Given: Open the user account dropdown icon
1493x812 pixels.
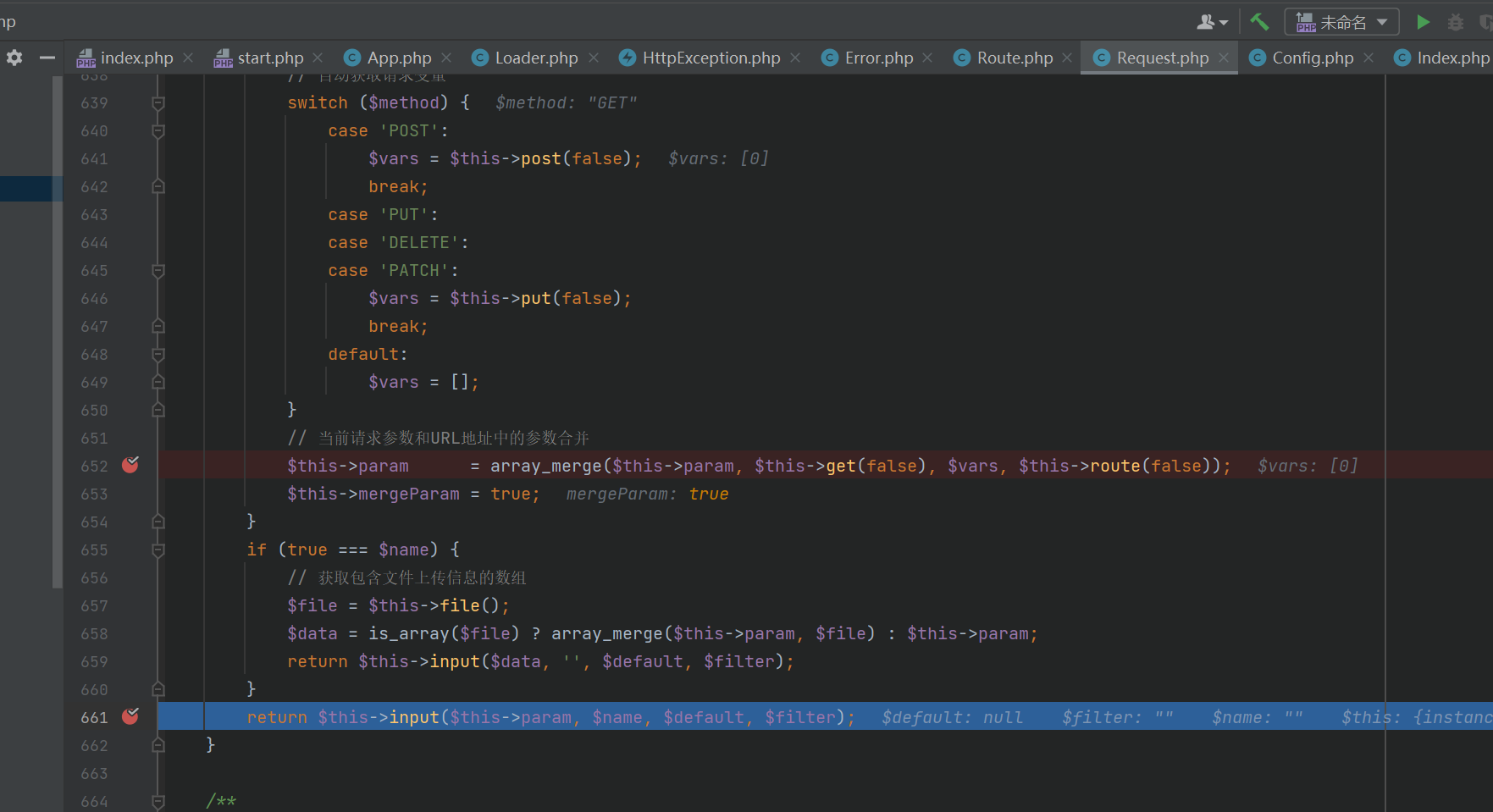Looking at the screenshot, I should (x=1212, y=22).
